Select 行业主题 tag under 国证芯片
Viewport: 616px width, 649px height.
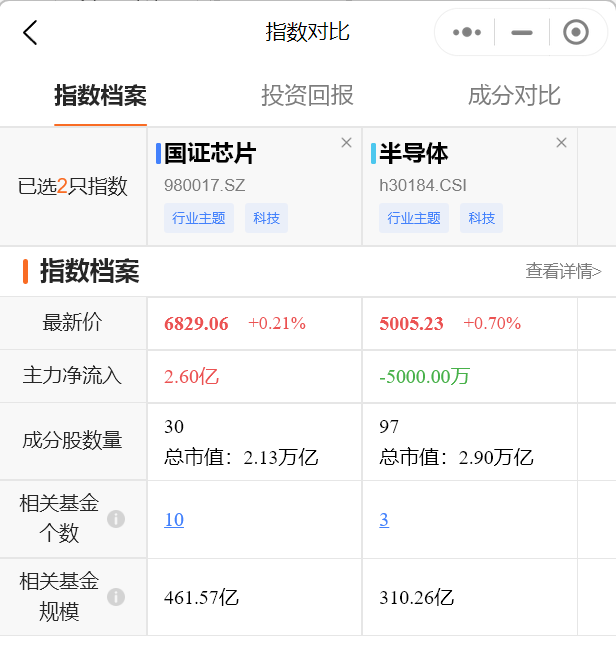coord(199,218)
